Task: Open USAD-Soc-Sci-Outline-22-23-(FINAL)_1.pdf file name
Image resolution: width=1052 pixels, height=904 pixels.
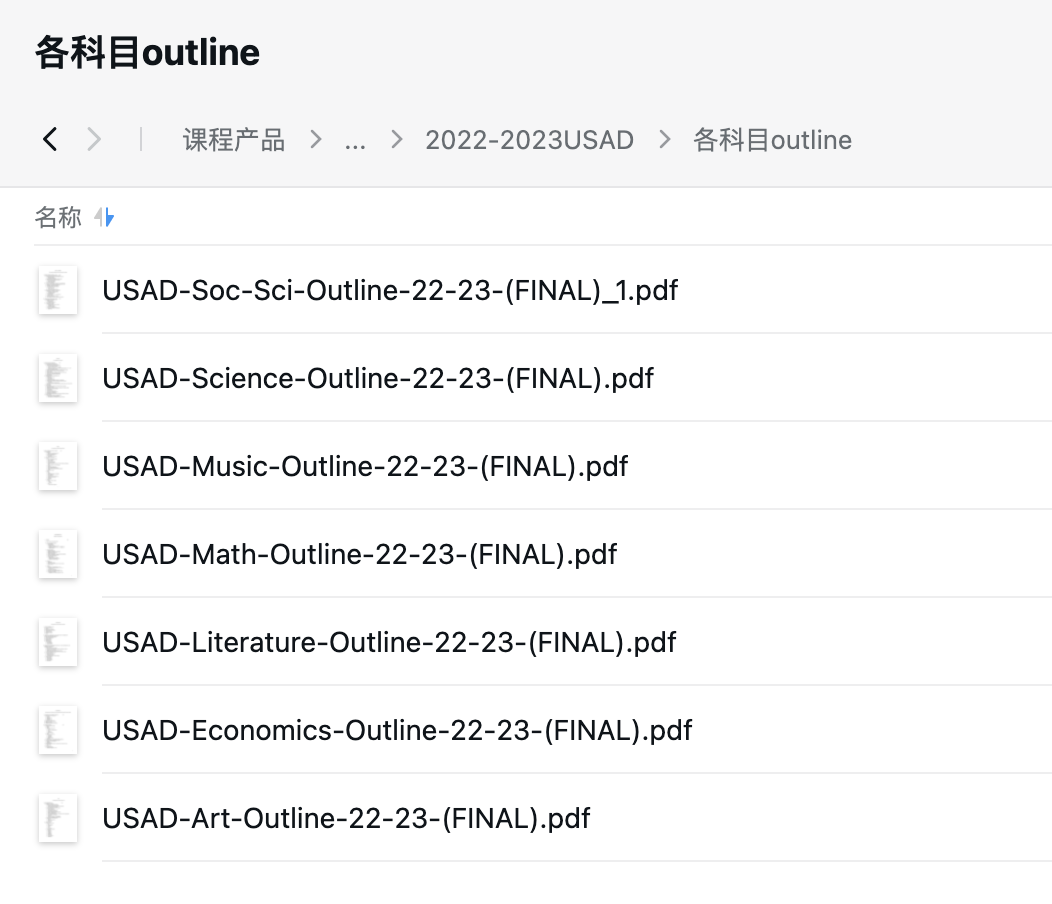Action: click(390, 291)
